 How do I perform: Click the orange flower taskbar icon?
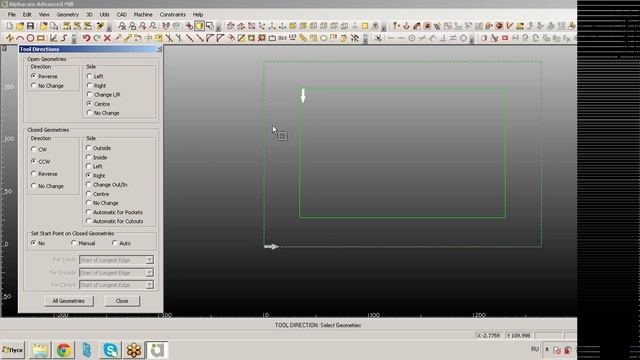click(x=134, y=350)
